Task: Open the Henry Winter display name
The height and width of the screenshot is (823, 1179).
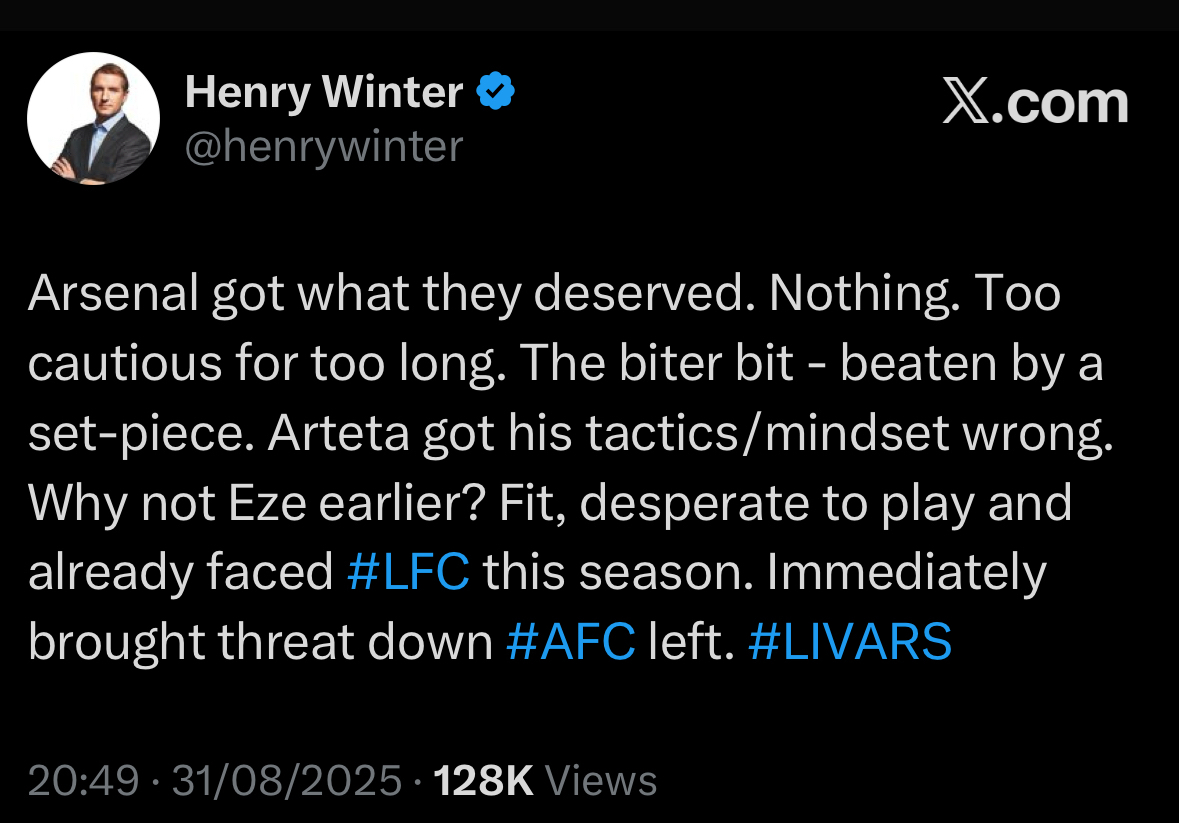Action: point(324,93)
